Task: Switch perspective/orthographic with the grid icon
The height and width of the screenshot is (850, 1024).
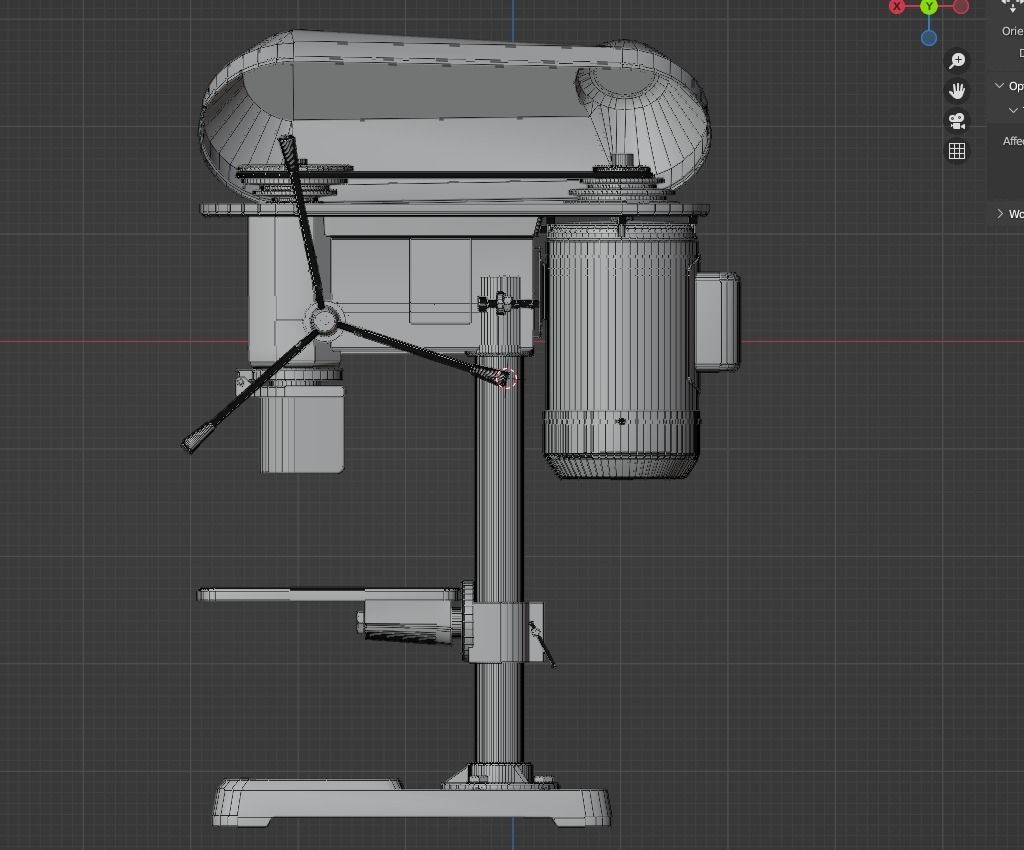Action: pos(957,151)
